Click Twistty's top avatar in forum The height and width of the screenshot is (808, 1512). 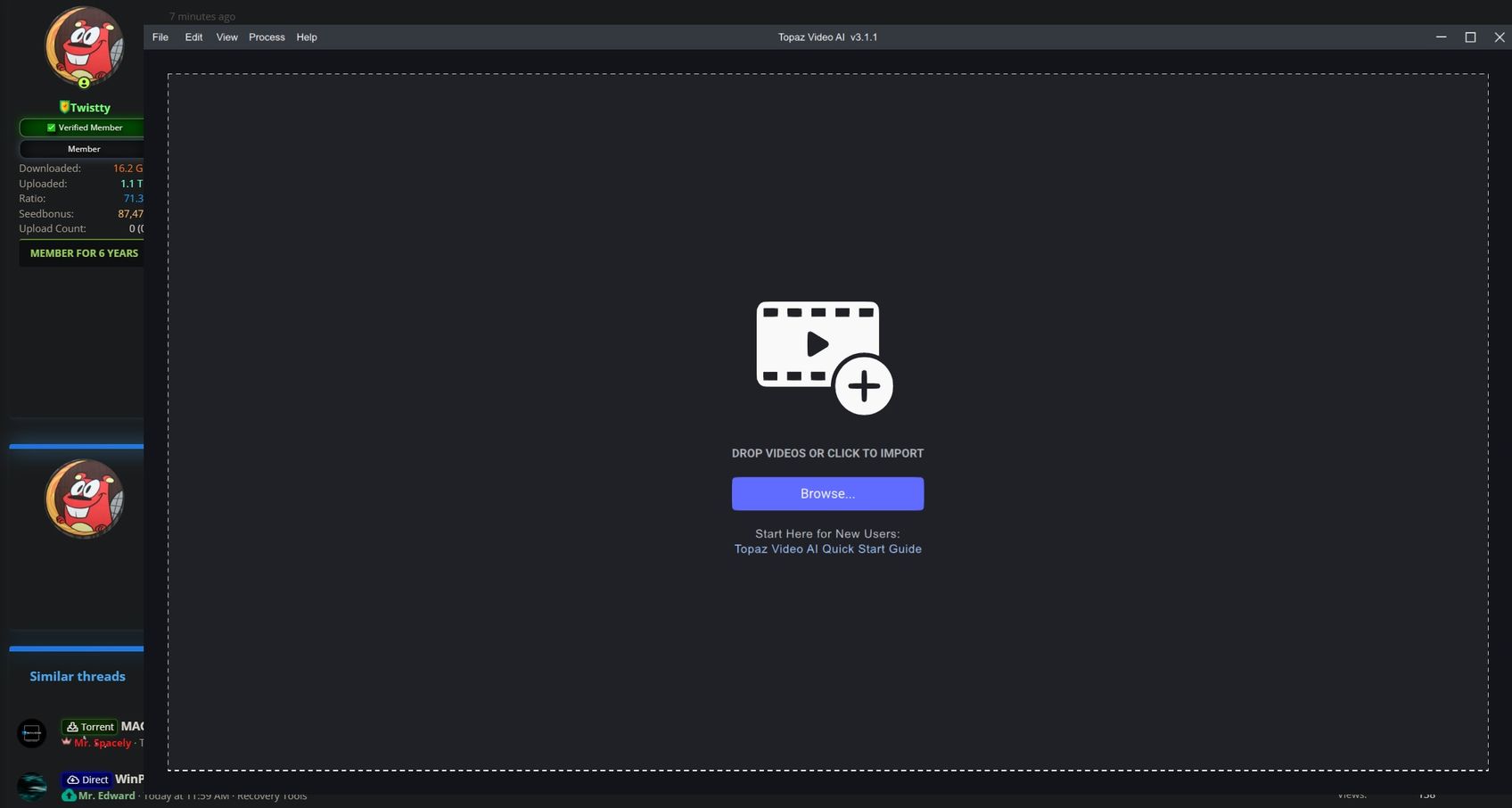tap(84, 46)
